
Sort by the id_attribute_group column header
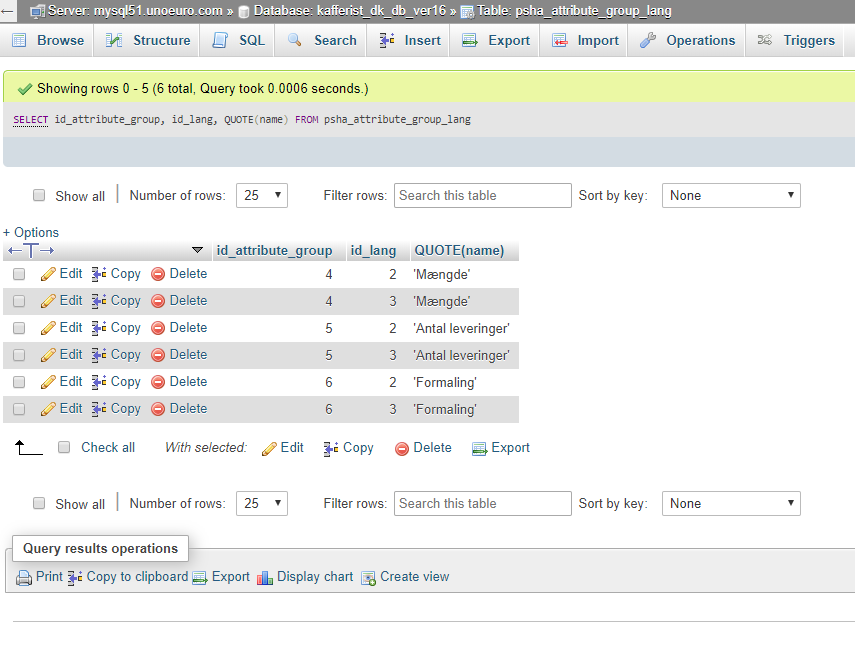[274, 251]
